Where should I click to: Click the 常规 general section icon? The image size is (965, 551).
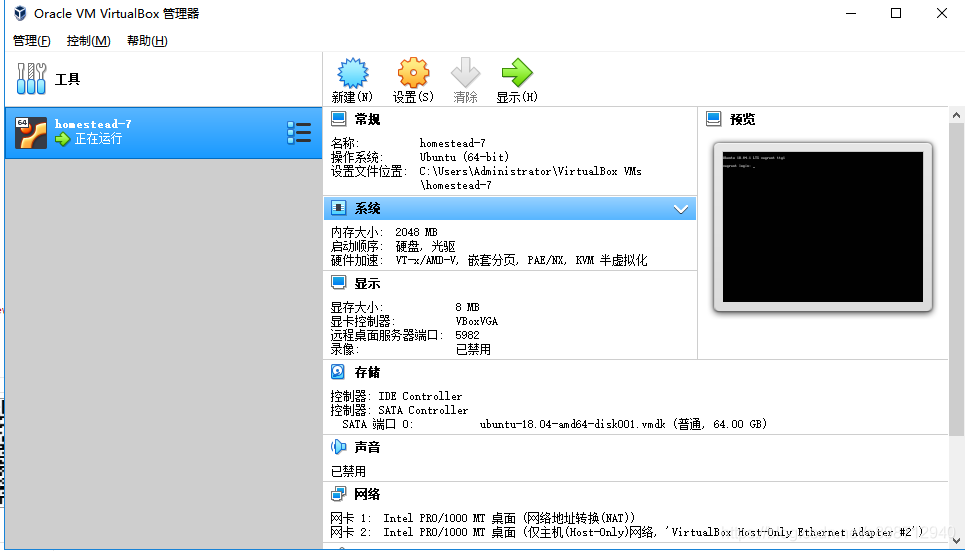[x=338, y=118]
